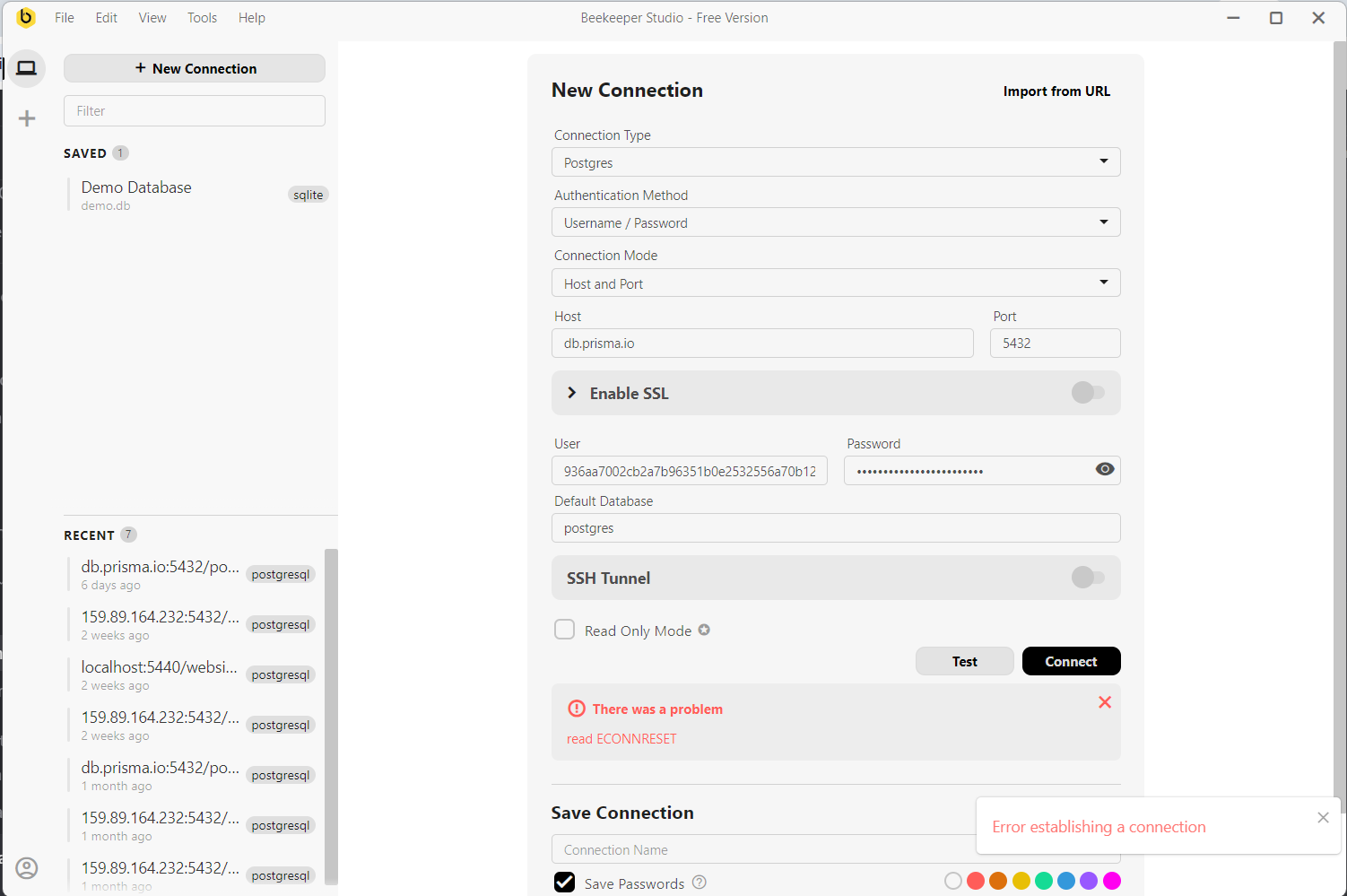
Task: Click Import from URL
Action: [x=1056, y=91]
